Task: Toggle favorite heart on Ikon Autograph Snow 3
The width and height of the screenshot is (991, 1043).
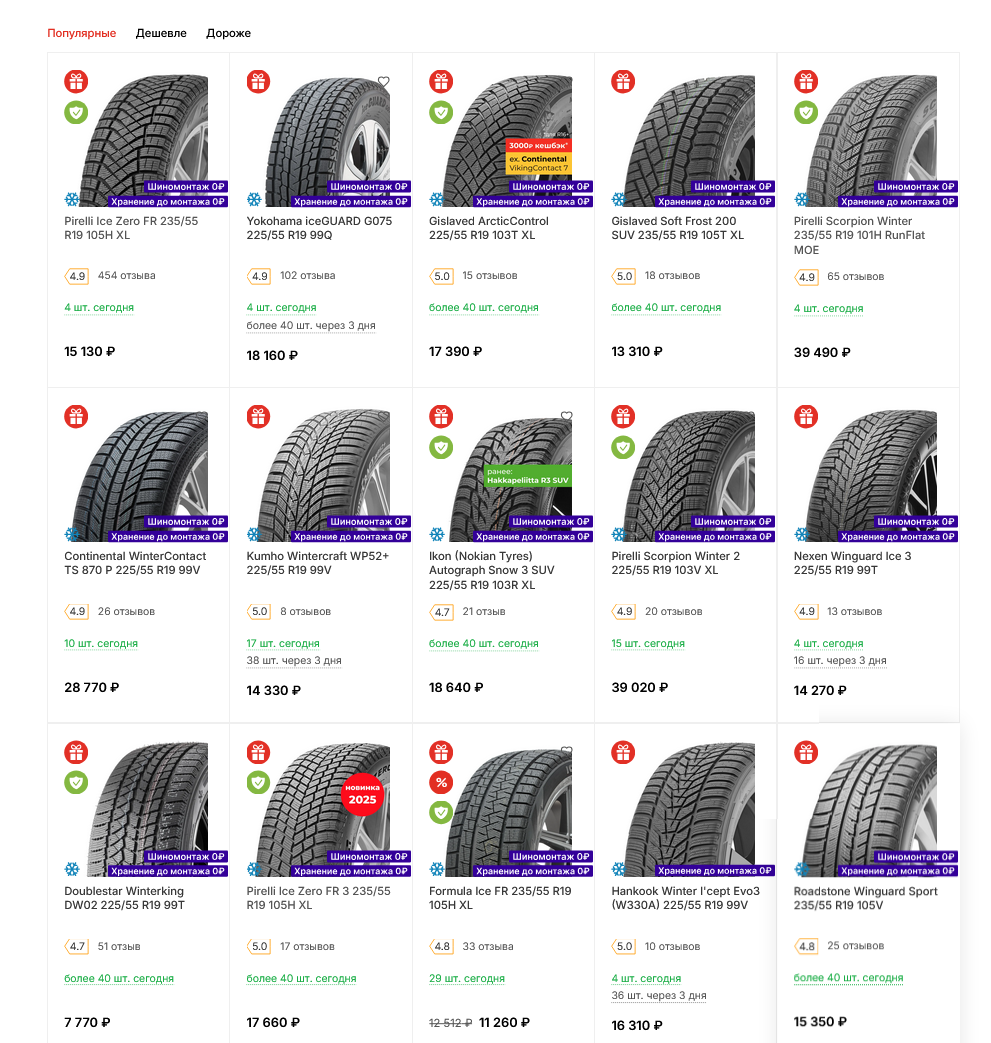Action: coord(566,416)
